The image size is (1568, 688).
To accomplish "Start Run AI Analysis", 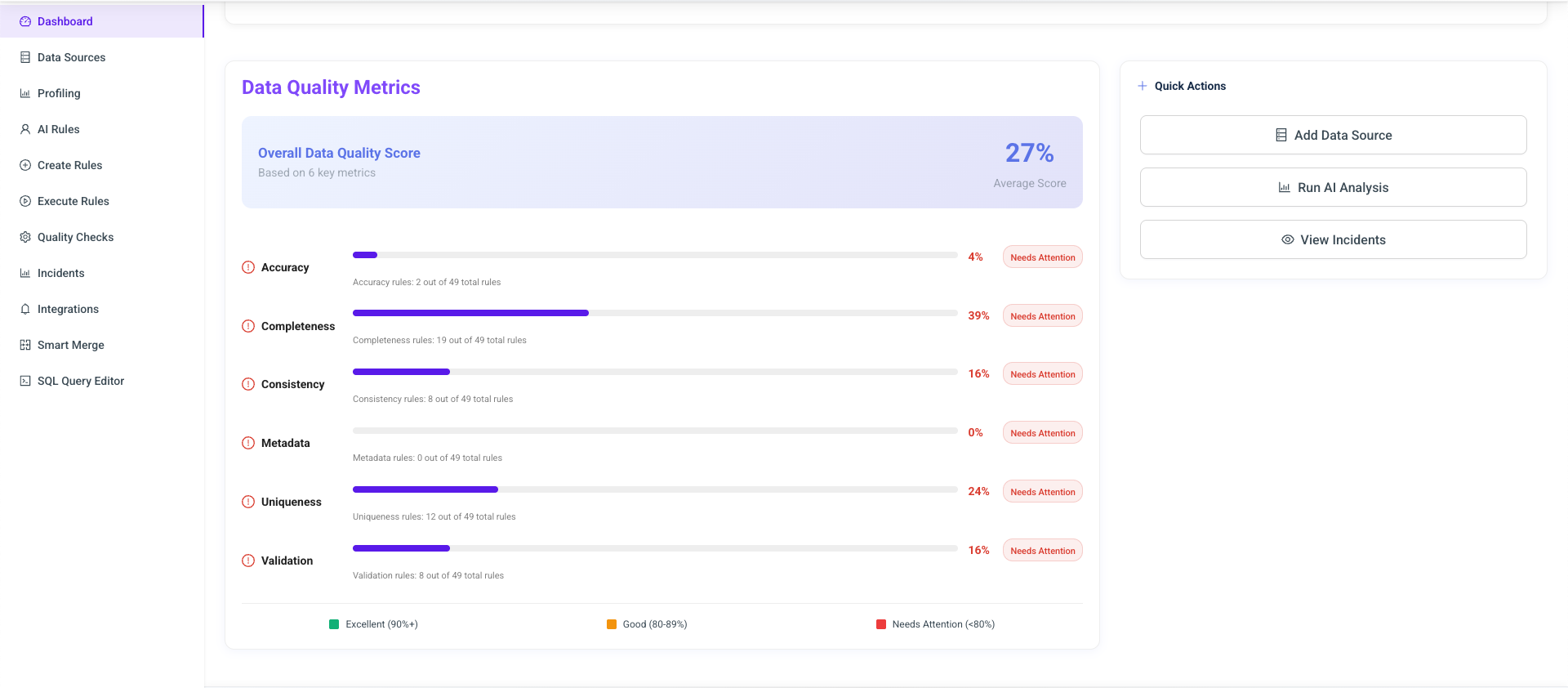I will (x=1333, y=187).
